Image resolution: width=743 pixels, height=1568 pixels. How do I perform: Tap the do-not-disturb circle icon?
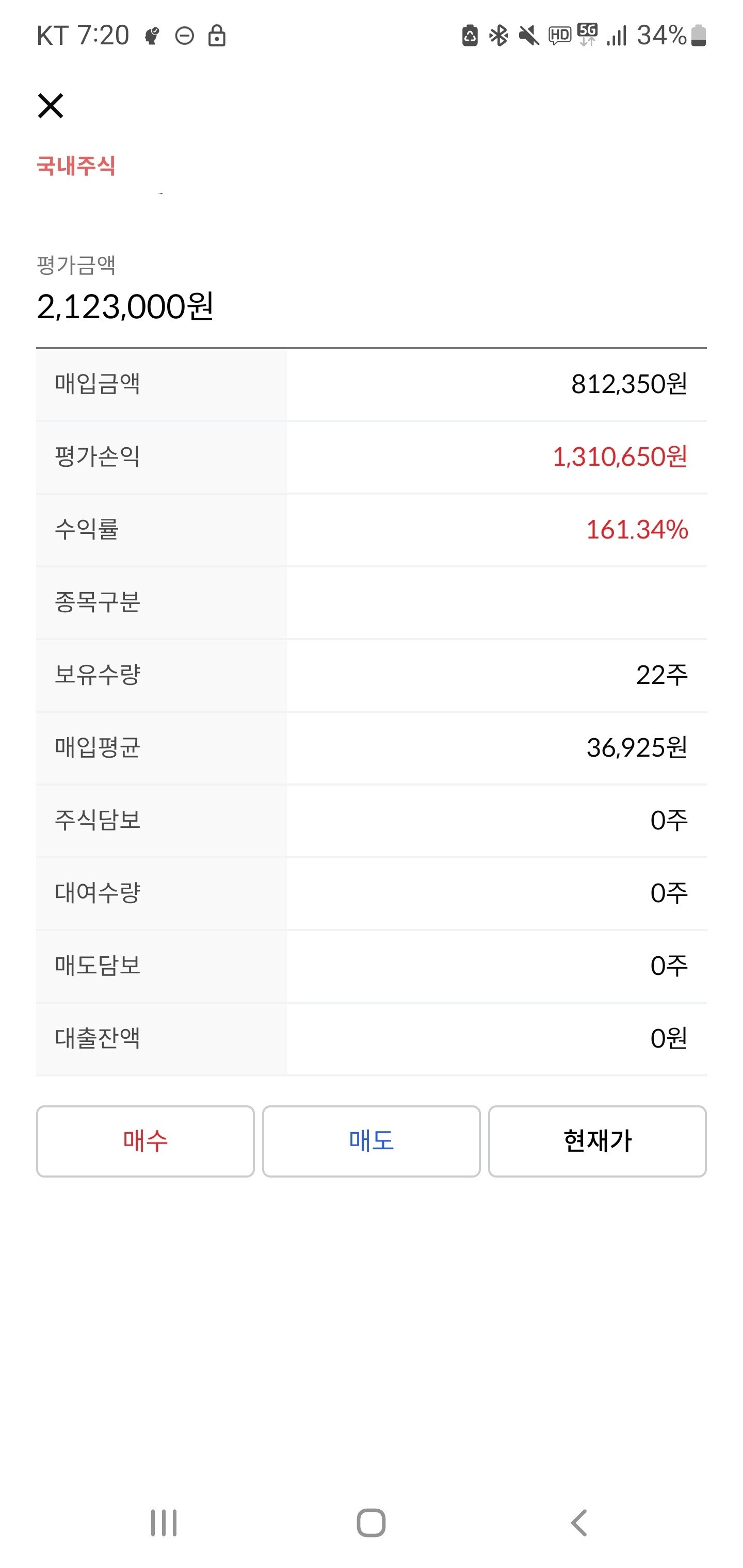click(x=185, y=36)
